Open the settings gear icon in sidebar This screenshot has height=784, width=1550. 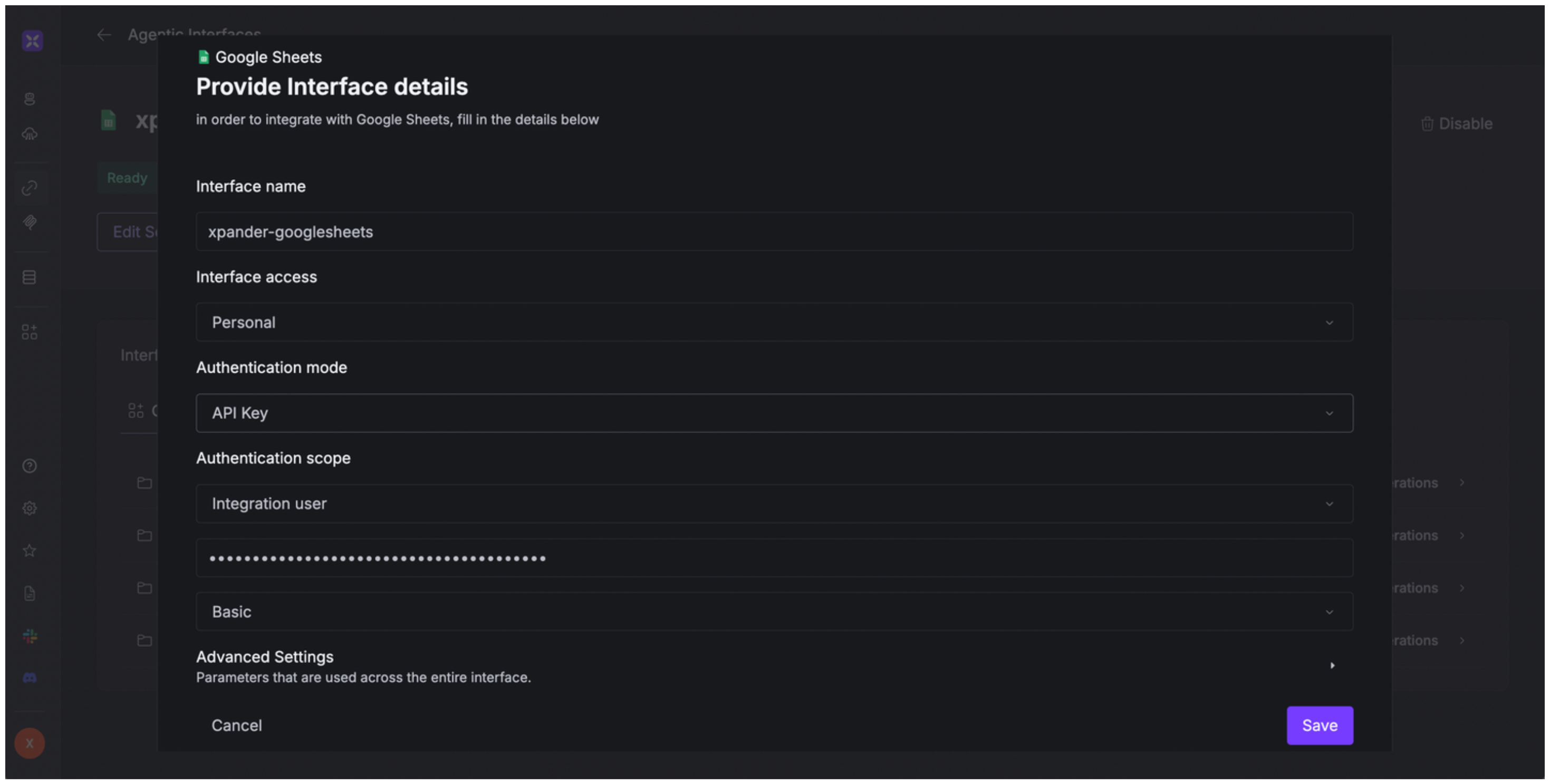(30, 508)
